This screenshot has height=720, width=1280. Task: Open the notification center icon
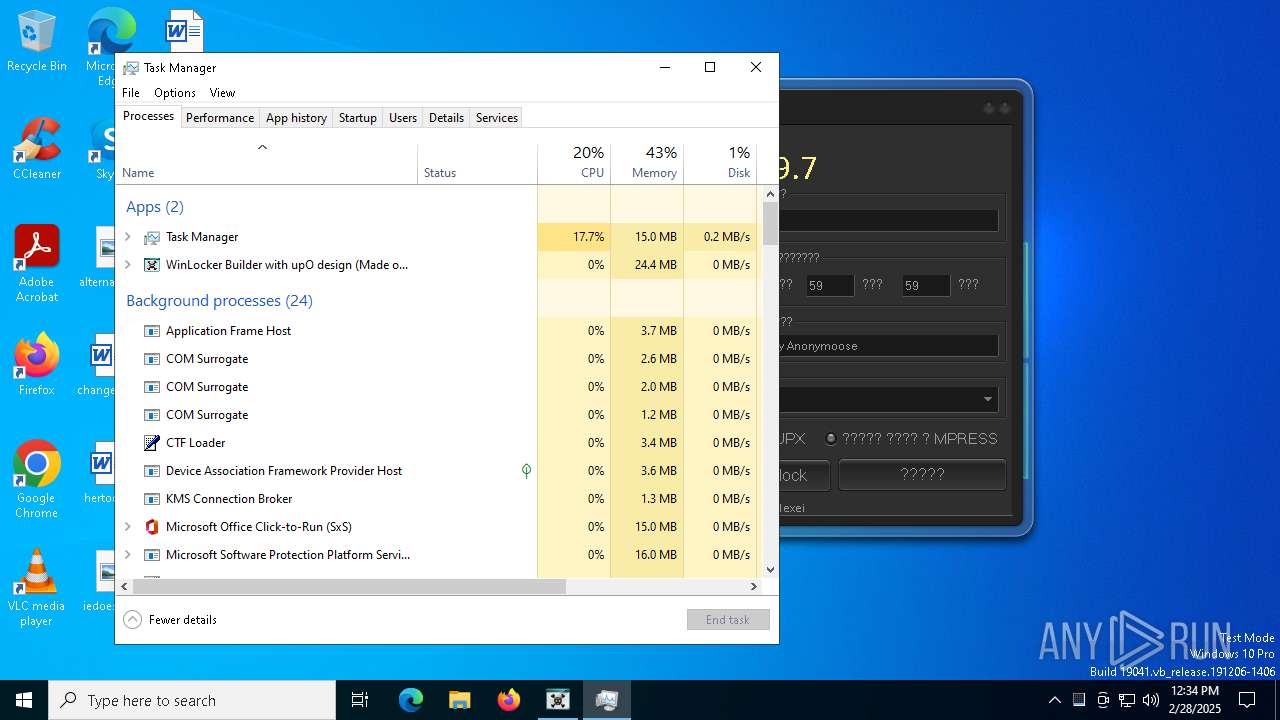tap(1247, 700)
